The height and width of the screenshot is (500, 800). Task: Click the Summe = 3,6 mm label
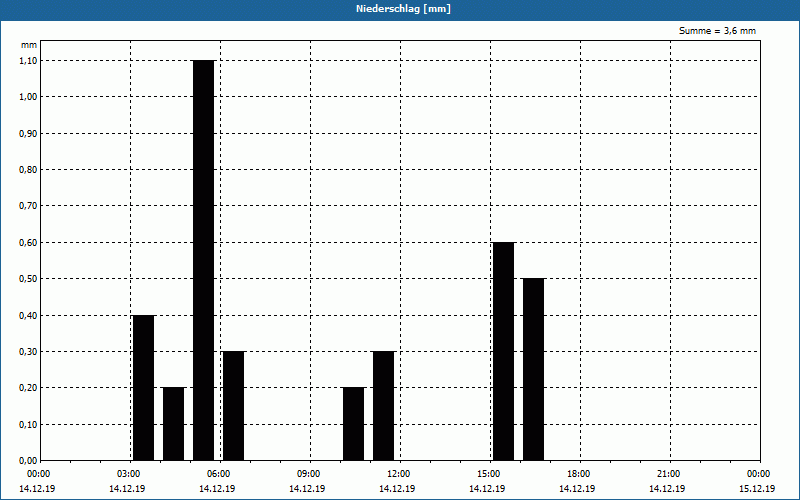[x=717, y=31]
